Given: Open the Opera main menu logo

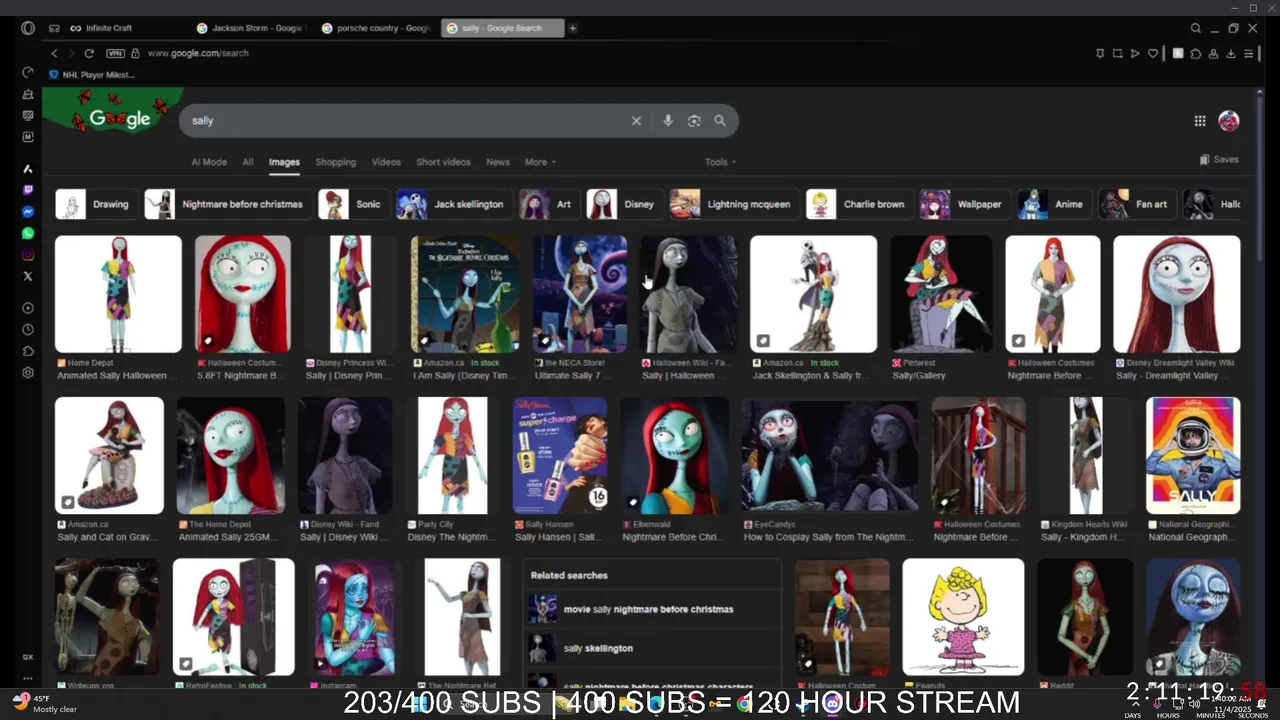Looking at the screenshot, I should pyautogui.click(x=28, y=28).
